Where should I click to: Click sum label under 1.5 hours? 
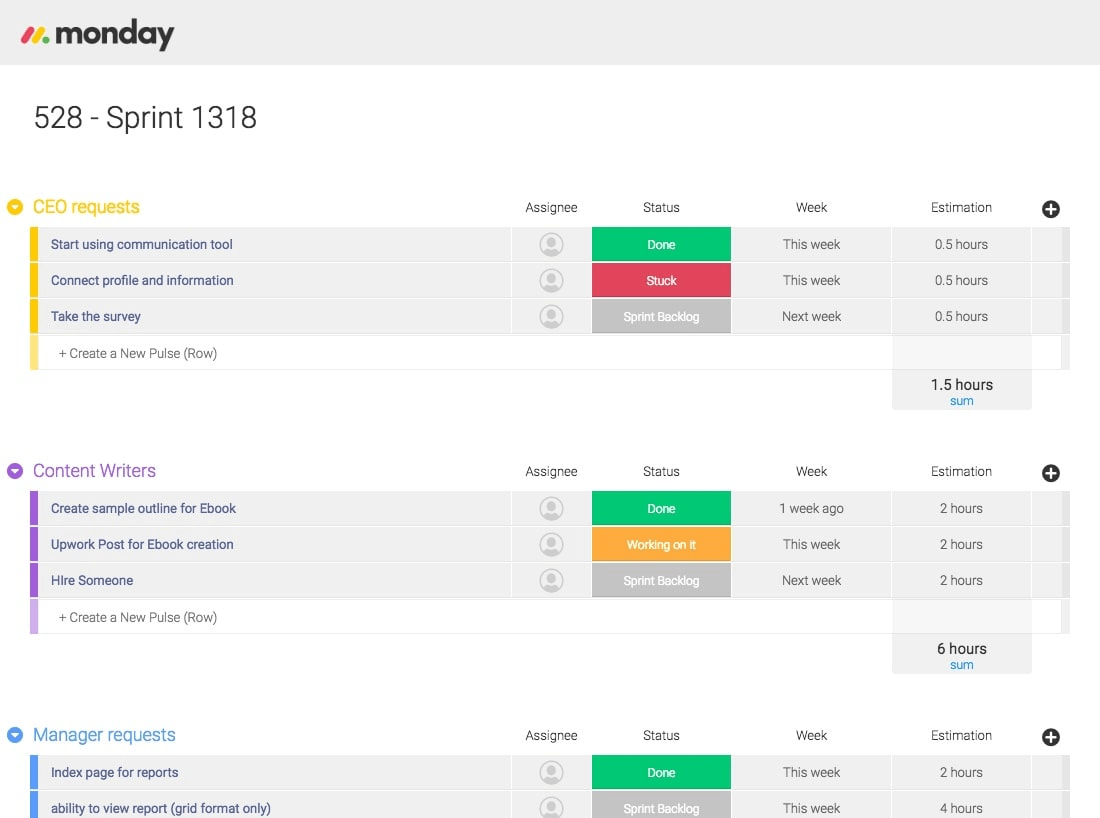coord(961,401)
